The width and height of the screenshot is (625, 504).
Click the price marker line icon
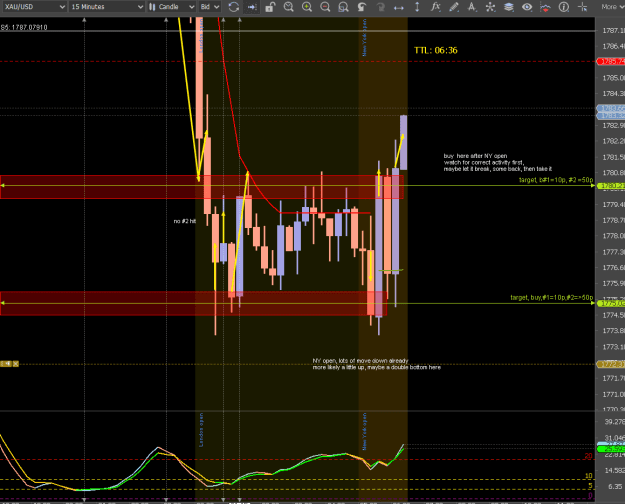545,7
